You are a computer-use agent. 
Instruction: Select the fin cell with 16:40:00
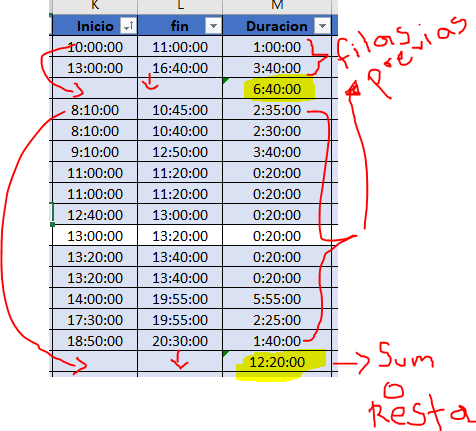click(x=180, y=68)
